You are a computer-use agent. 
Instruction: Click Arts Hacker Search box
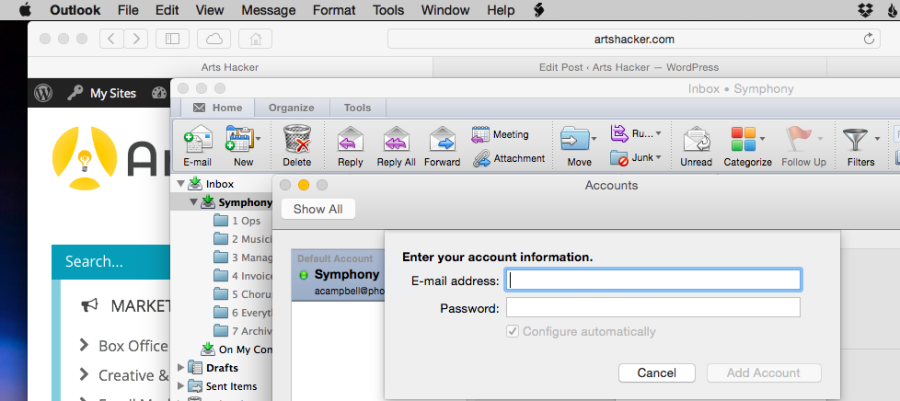111,262
